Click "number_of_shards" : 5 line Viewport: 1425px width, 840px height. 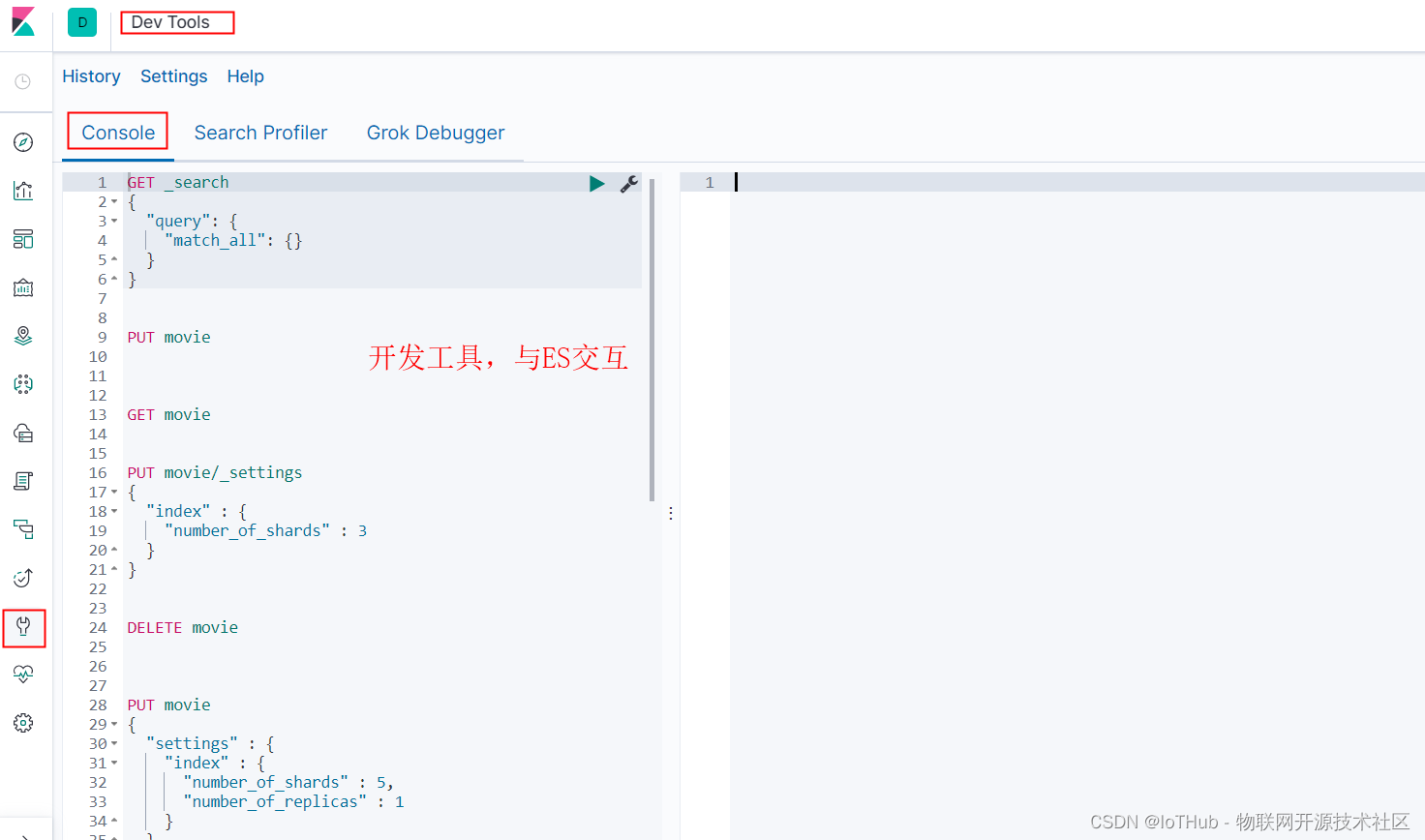point(288,783)
